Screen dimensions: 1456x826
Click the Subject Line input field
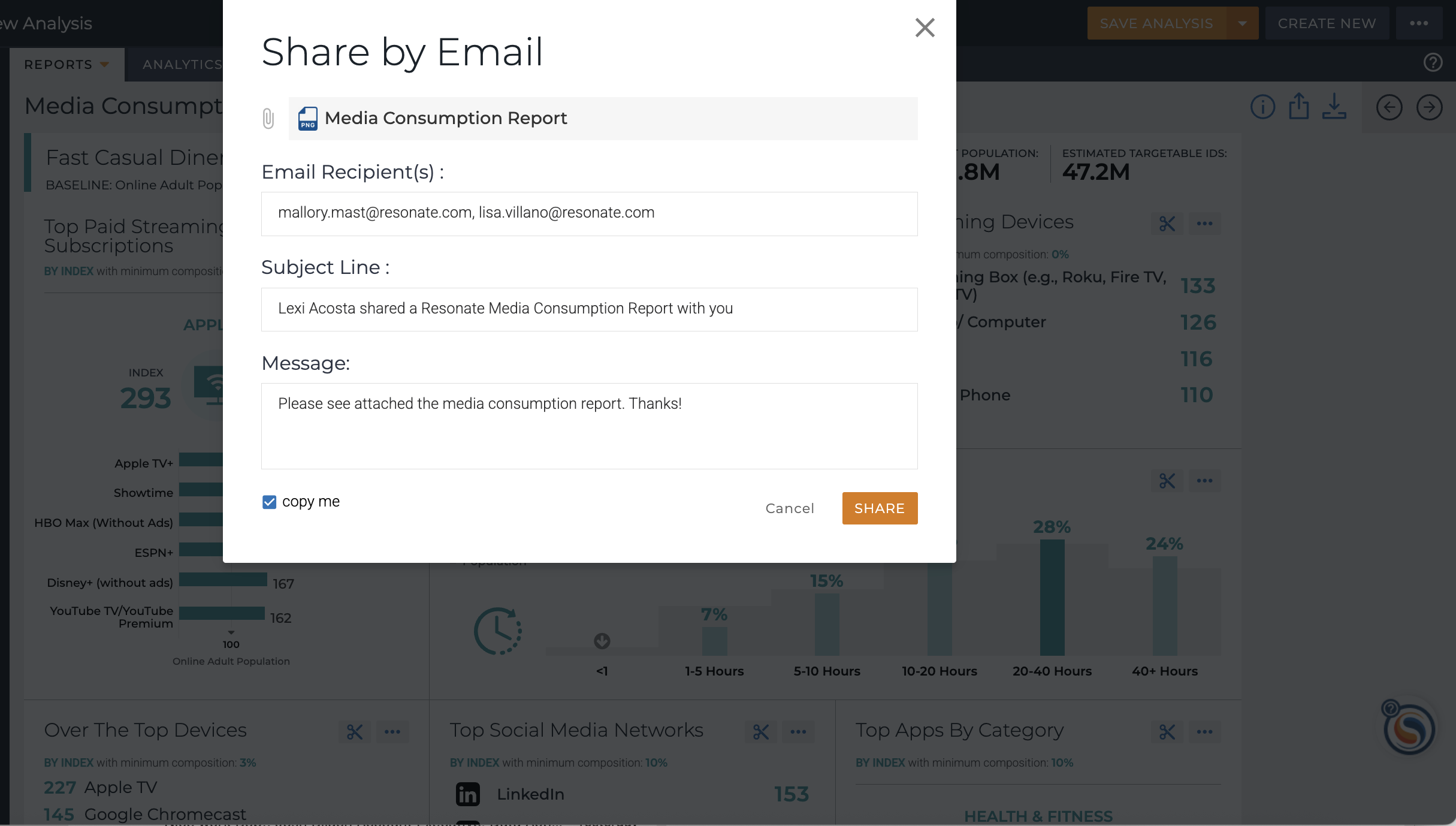pos(589,309)
